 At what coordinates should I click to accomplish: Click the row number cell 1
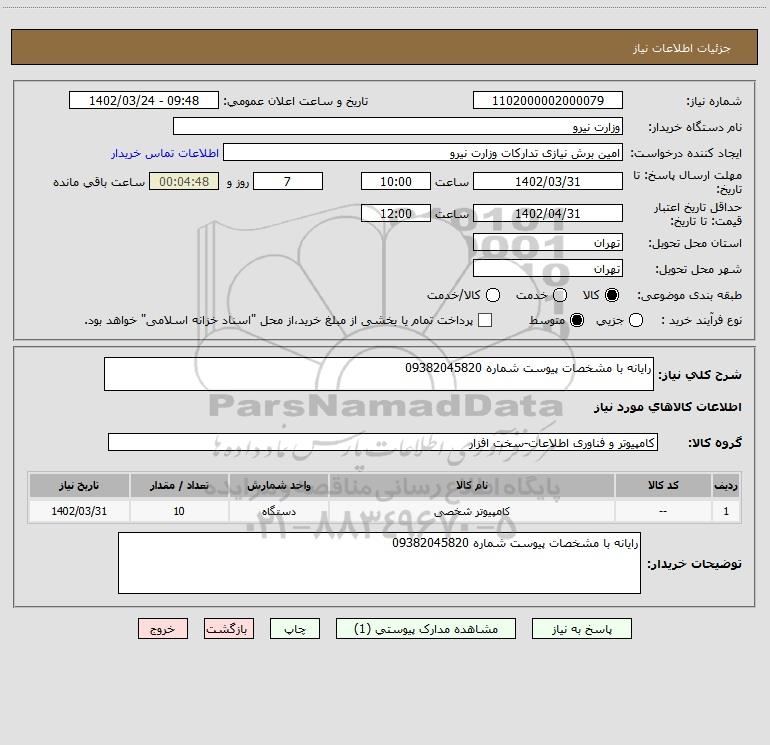(x=726, y=511)
